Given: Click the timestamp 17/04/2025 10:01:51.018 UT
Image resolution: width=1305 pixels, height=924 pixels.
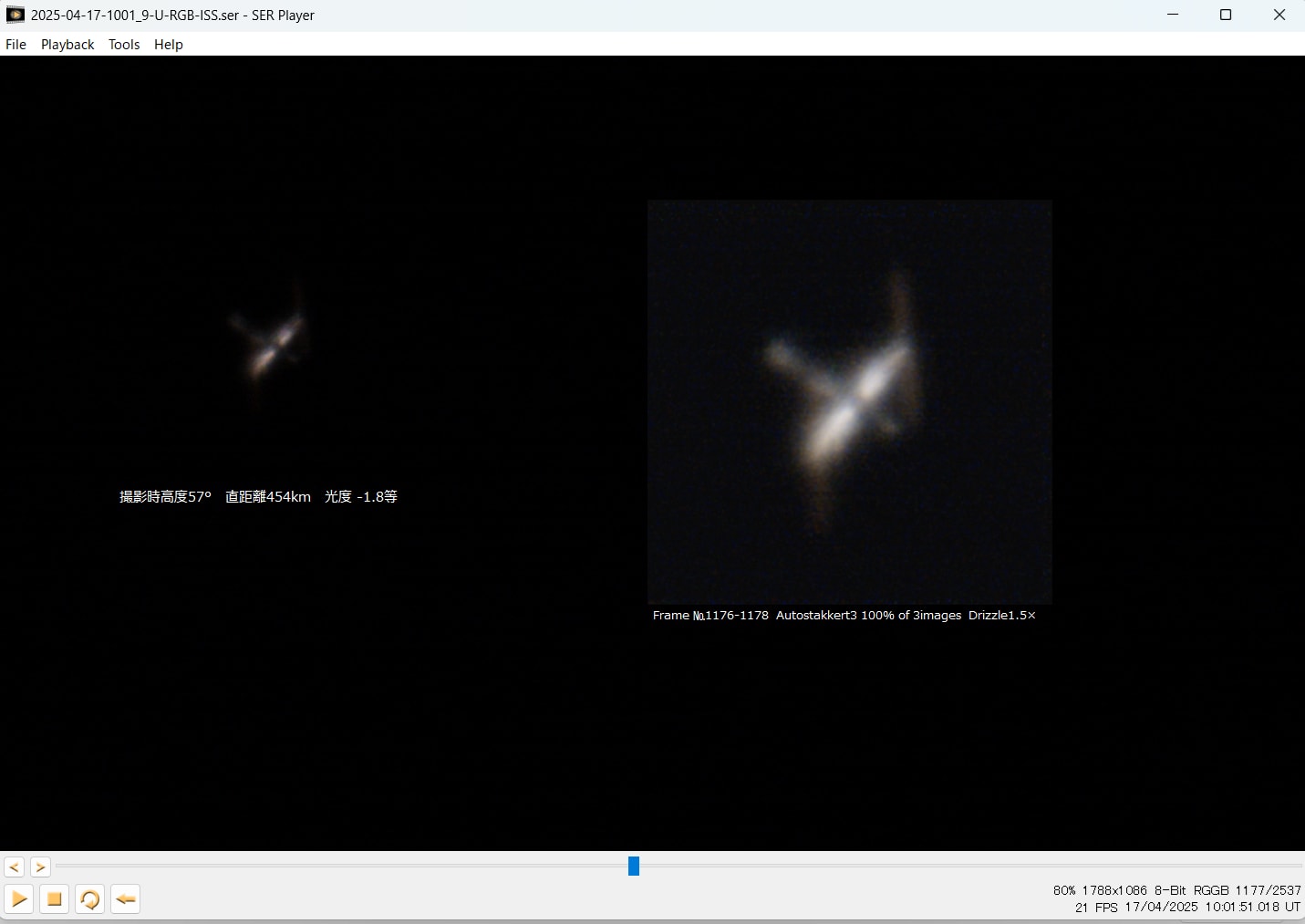Looking at the screenshot, I should point(1213,907).
